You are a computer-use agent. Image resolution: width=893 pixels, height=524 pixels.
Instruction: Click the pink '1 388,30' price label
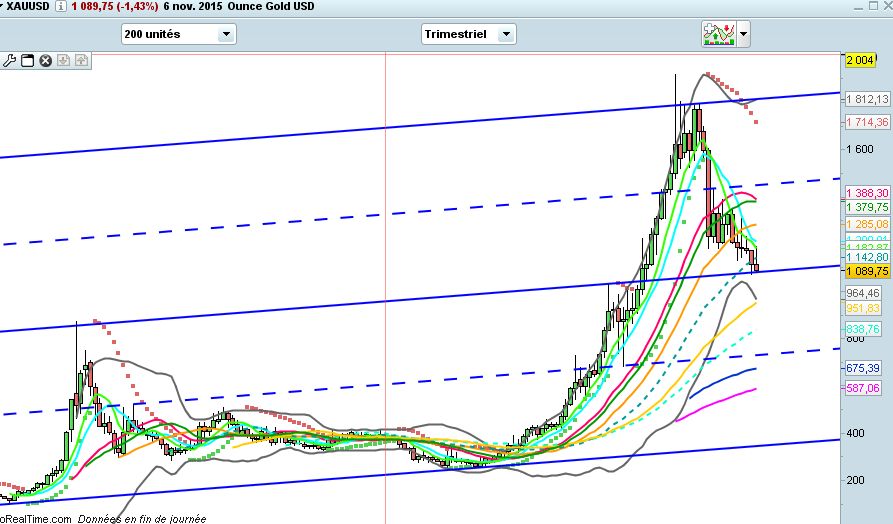(x=867, y=193)
